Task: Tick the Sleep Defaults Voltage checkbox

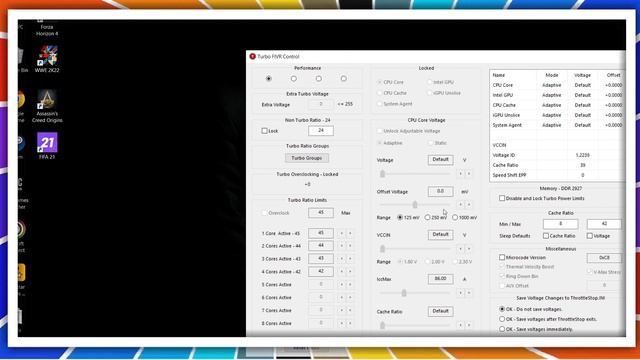Action: 589,236
